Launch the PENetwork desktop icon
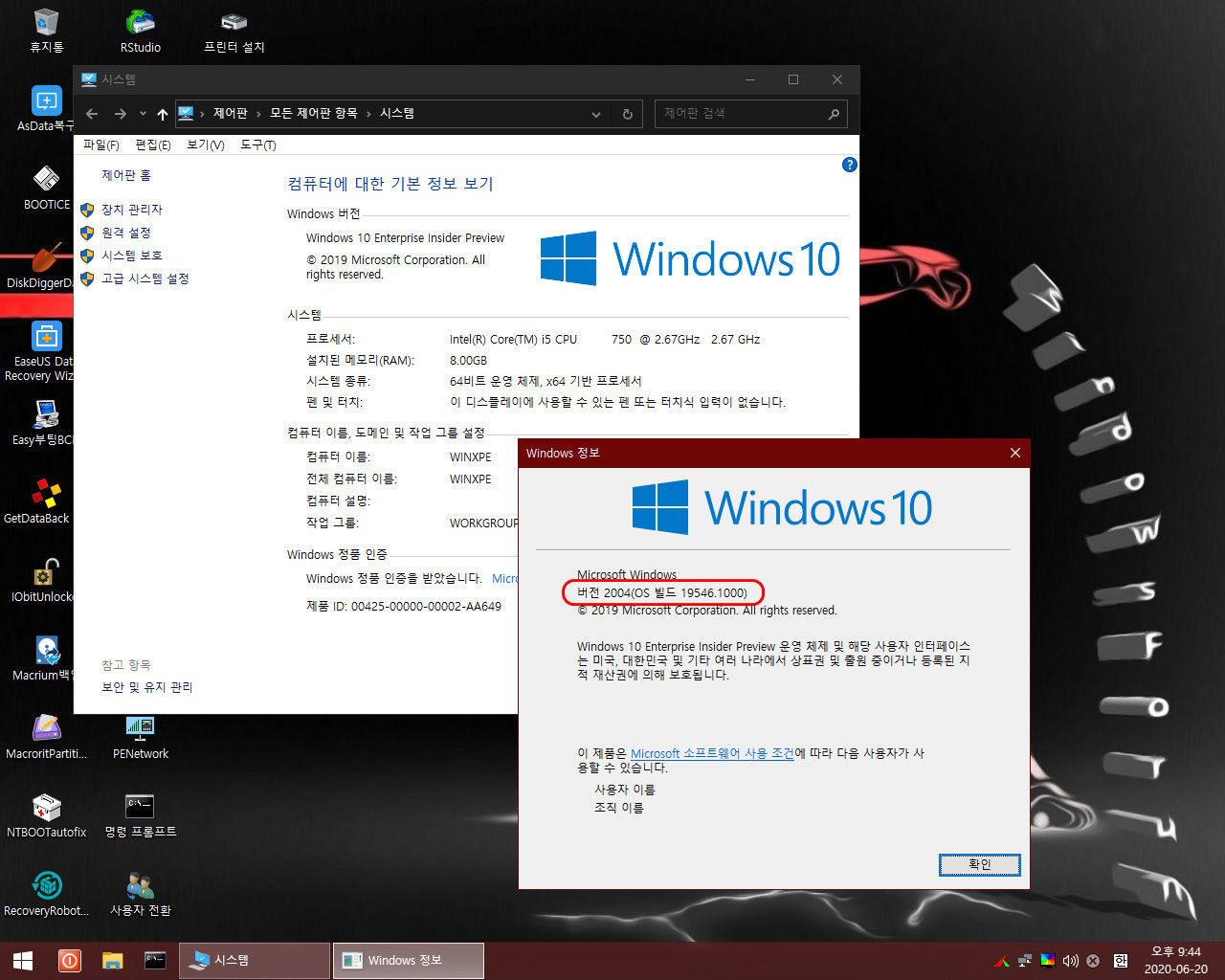 (x=141, y=737)
